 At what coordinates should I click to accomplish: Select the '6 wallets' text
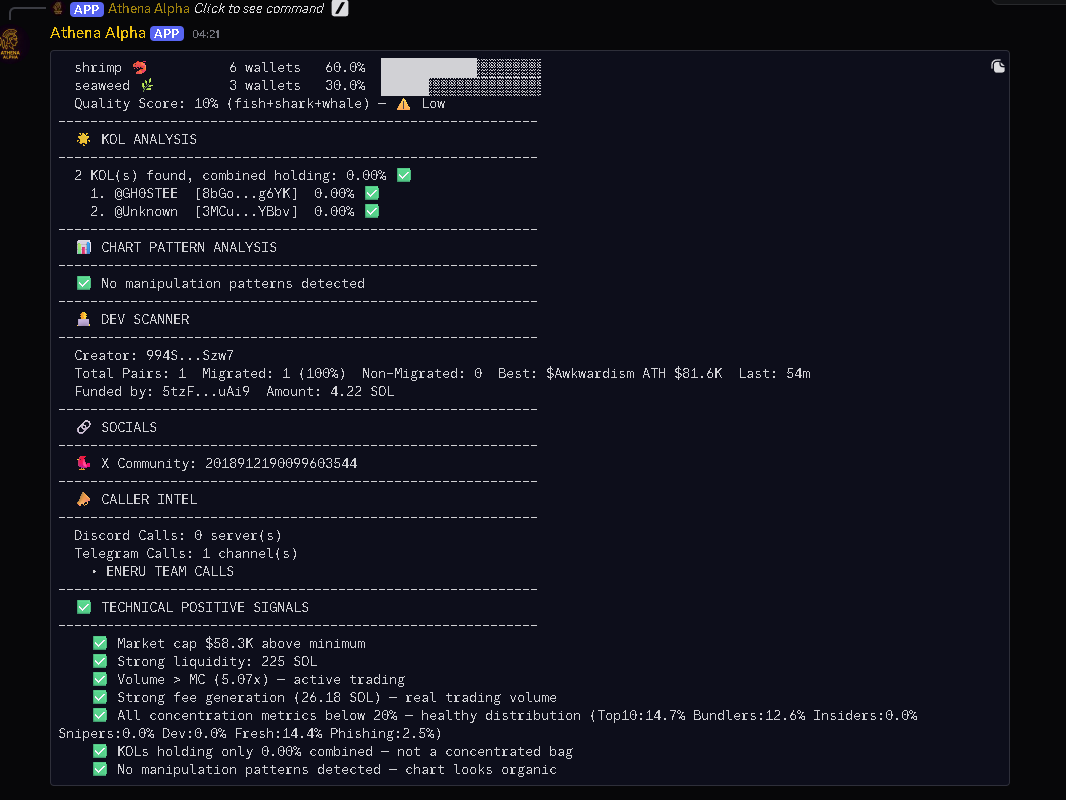tap(264, 67)
